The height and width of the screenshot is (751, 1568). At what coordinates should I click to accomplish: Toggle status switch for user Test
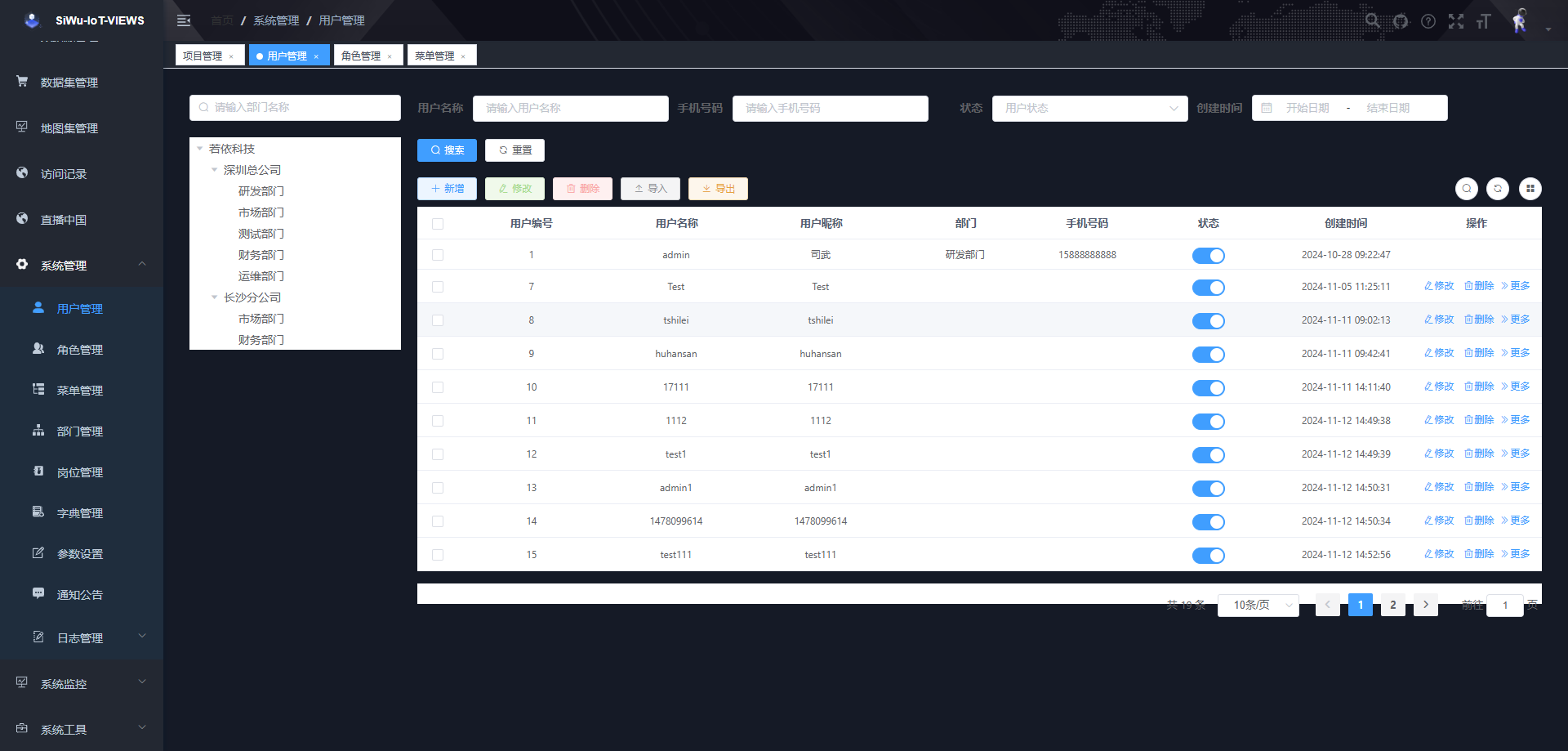coord(1208,288)
